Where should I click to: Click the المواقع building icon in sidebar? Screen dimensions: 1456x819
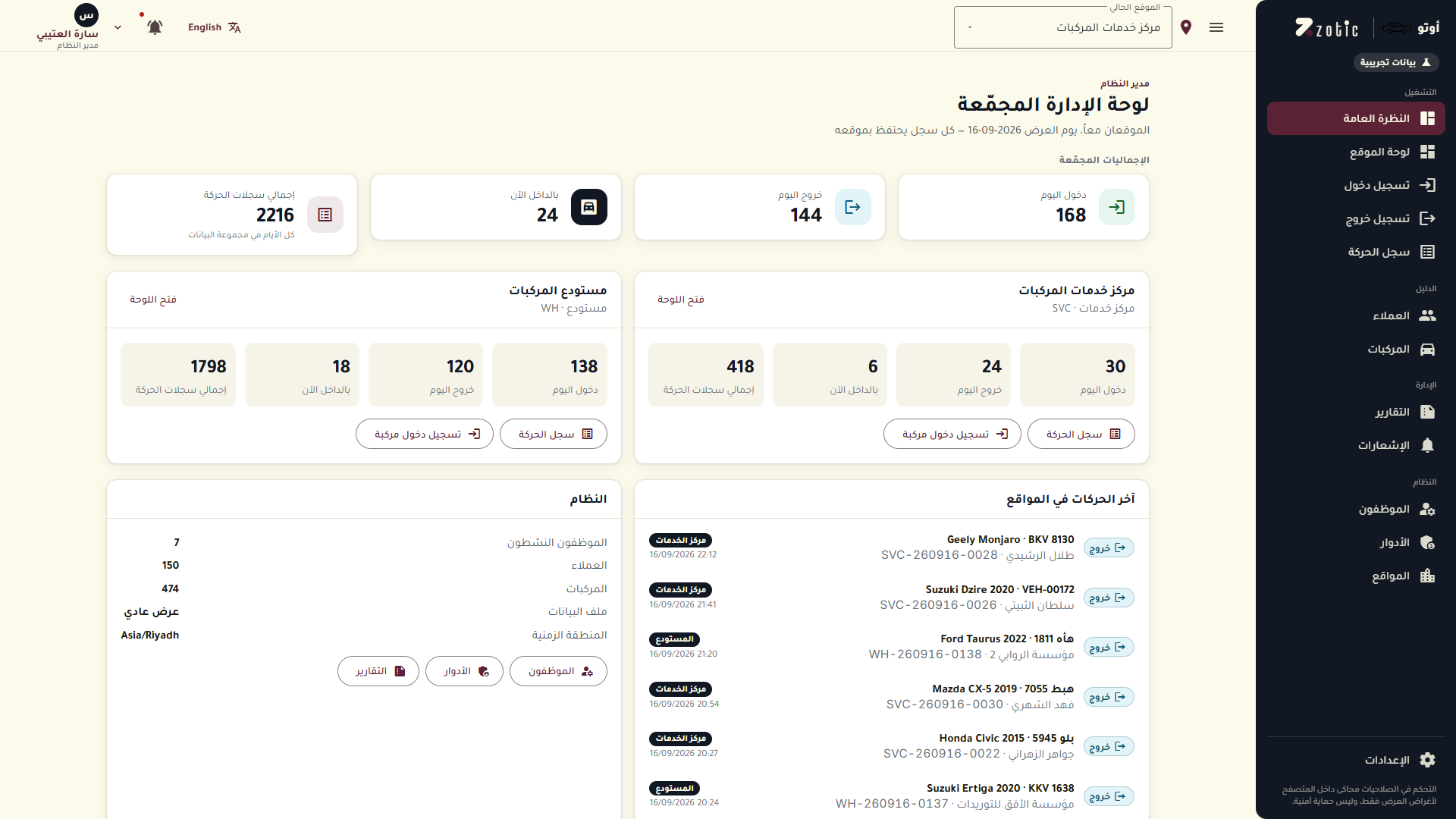point(1427,576)
